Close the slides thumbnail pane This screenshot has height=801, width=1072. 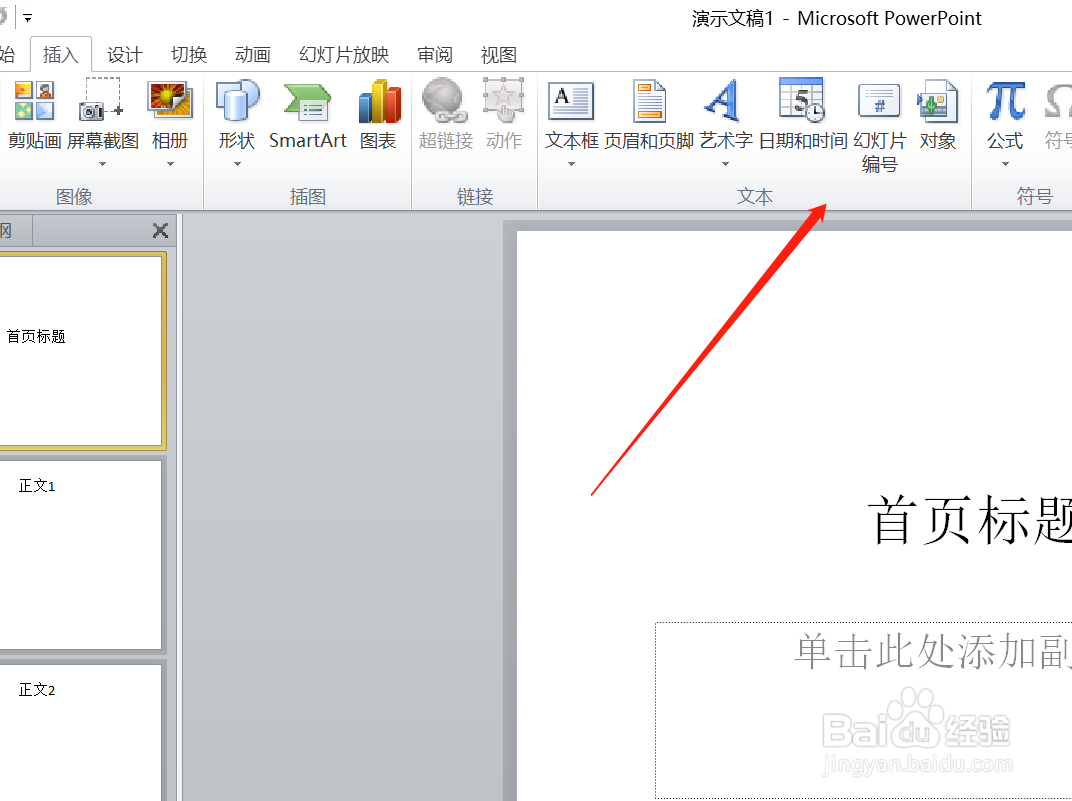(160, 230)
